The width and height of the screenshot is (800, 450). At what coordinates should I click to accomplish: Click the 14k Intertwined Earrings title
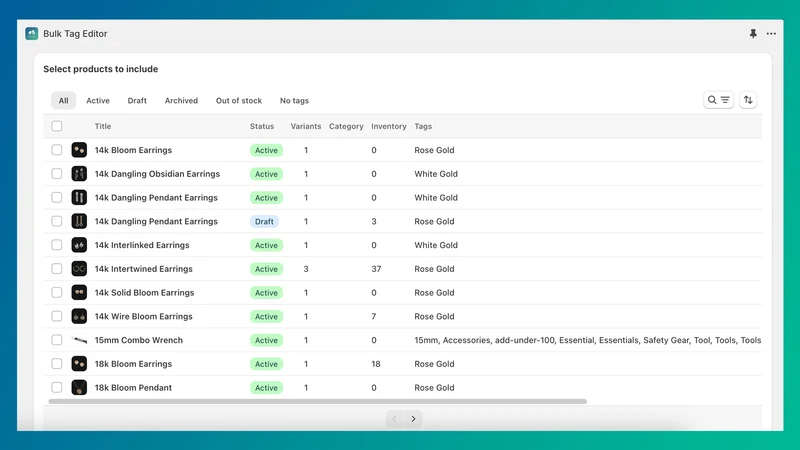[x=143, y=269]
